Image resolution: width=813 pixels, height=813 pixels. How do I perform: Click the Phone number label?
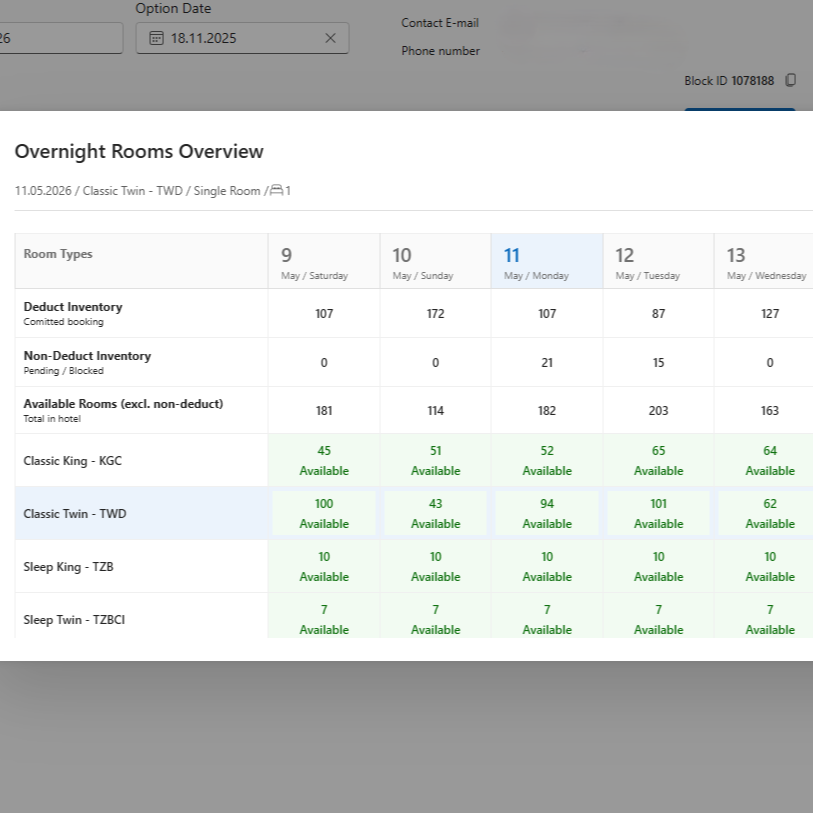click(440, 51)
